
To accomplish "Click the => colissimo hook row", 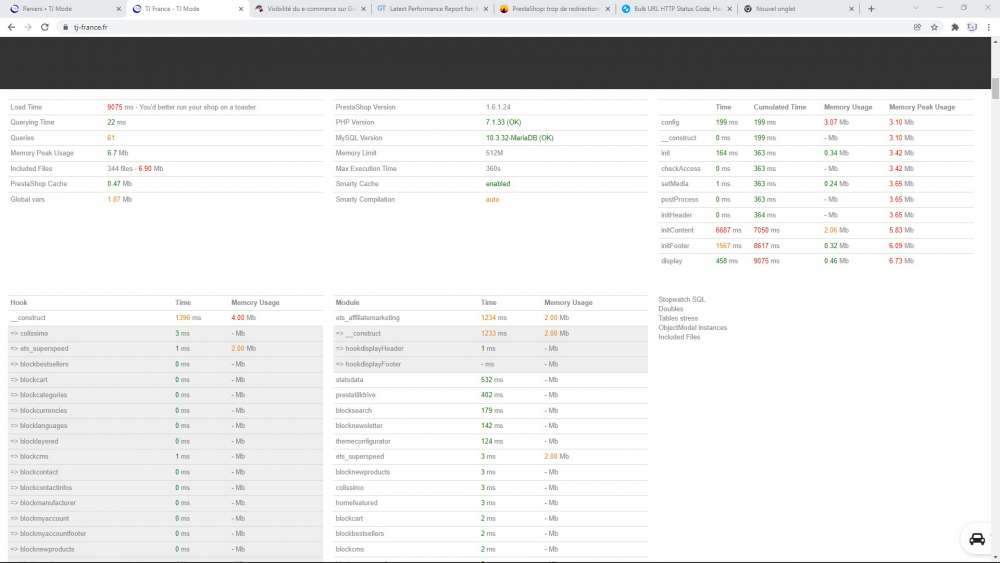I will [x=165, y=333].
